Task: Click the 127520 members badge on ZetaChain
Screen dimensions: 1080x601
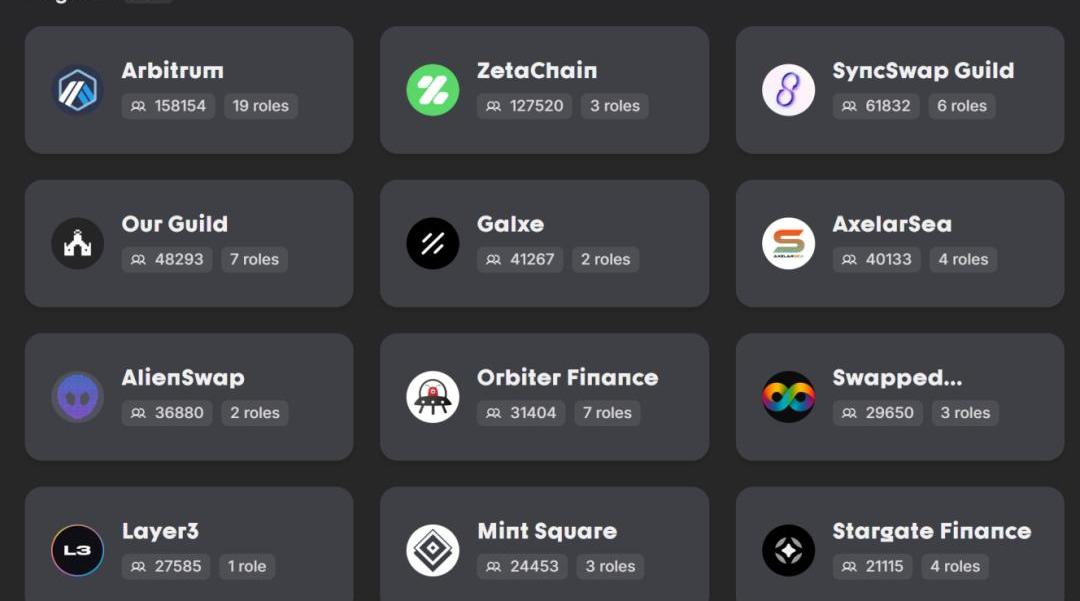Action: click(524, 106)
